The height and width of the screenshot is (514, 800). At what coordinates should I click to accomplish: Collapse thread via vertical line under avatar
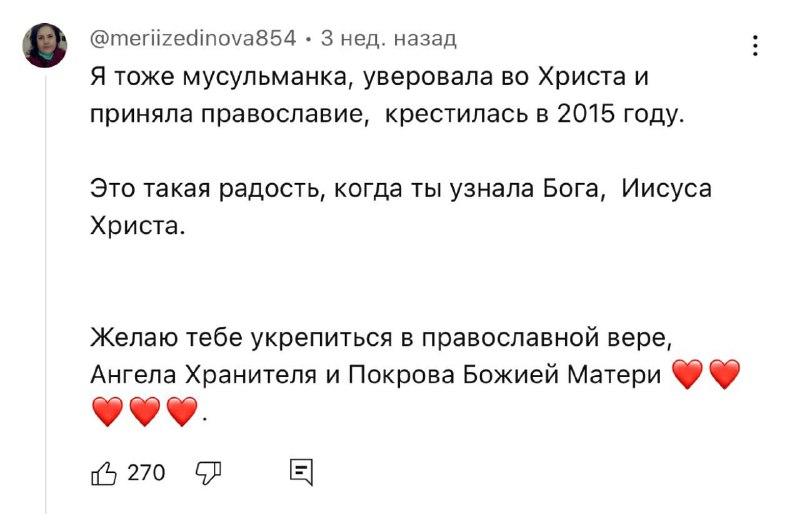[45, 293]
